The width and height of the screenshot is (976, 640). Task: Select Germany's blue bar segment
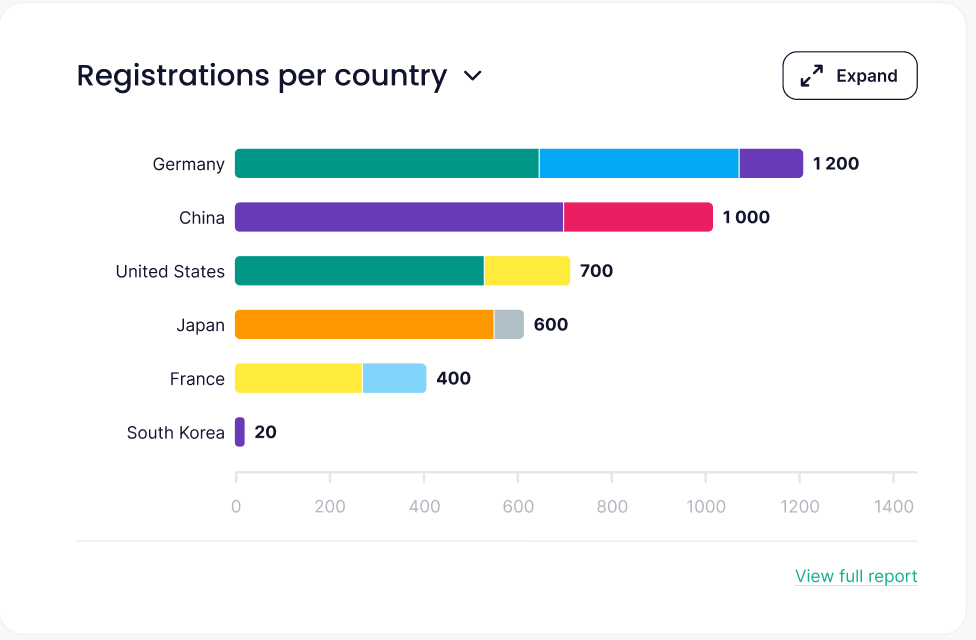(x=639, y=164)
